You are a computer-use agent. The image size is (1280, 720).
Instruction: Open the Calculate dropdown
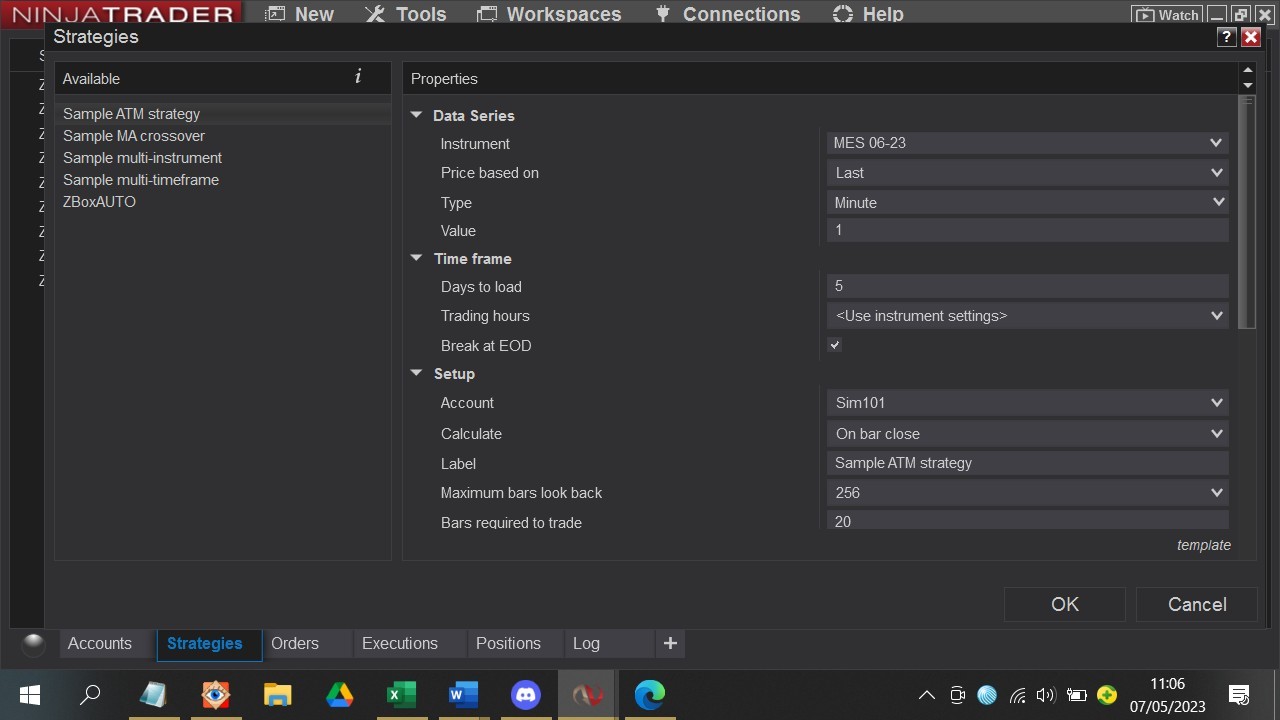click(1028, 434)
